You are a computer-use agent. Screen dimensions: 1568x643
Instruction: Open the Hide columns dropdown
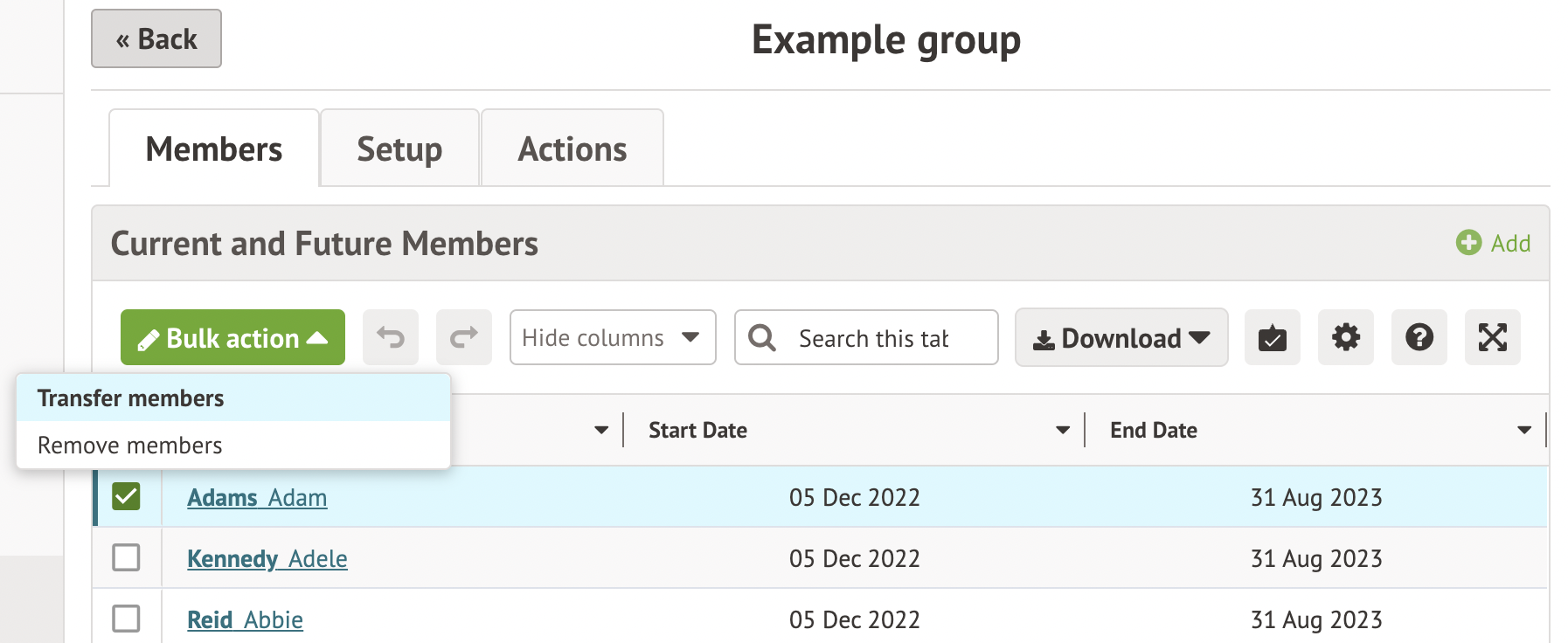click(613, 337)
